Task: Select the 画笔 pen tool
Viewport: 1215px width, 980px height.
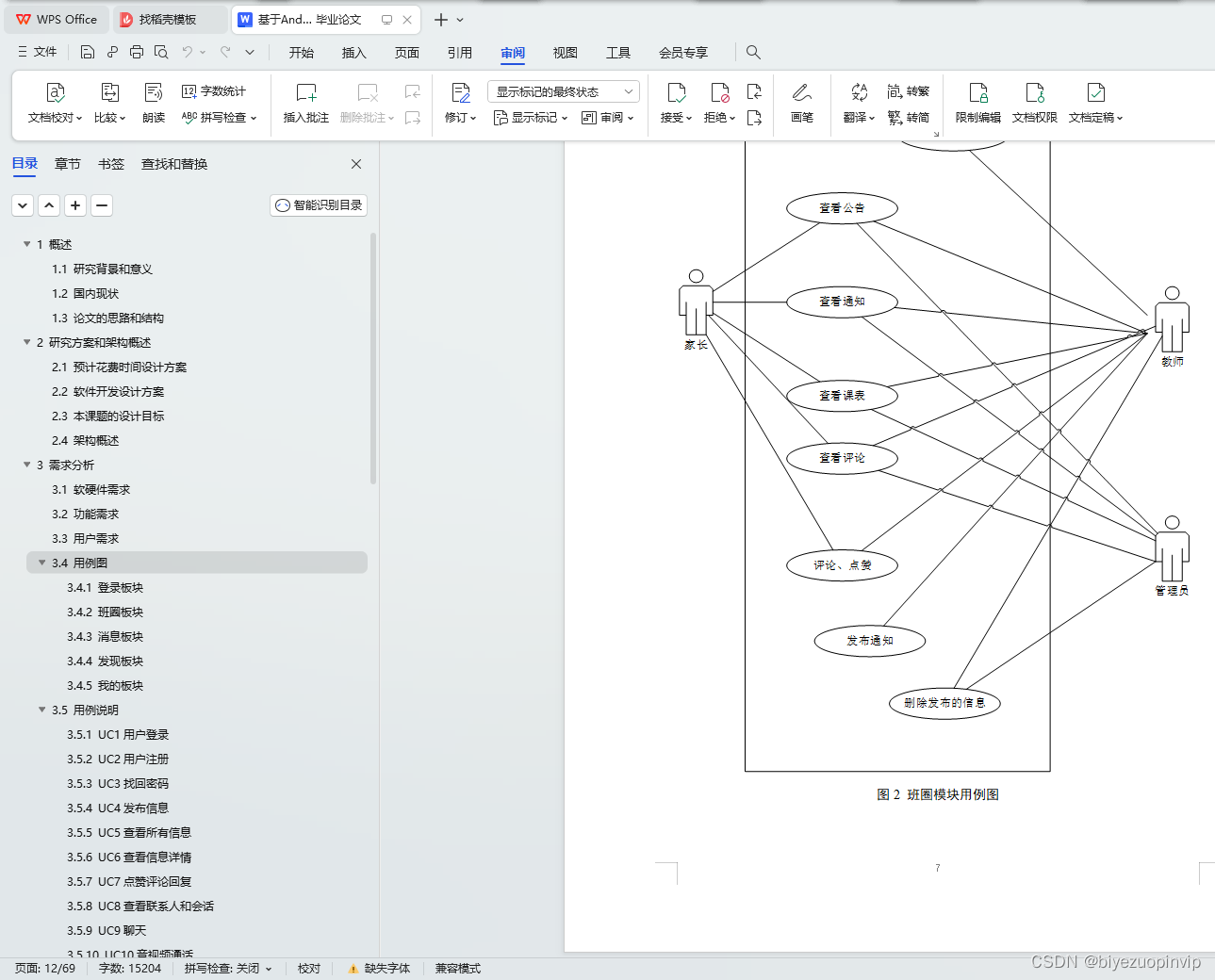Action: pos(802,104)
